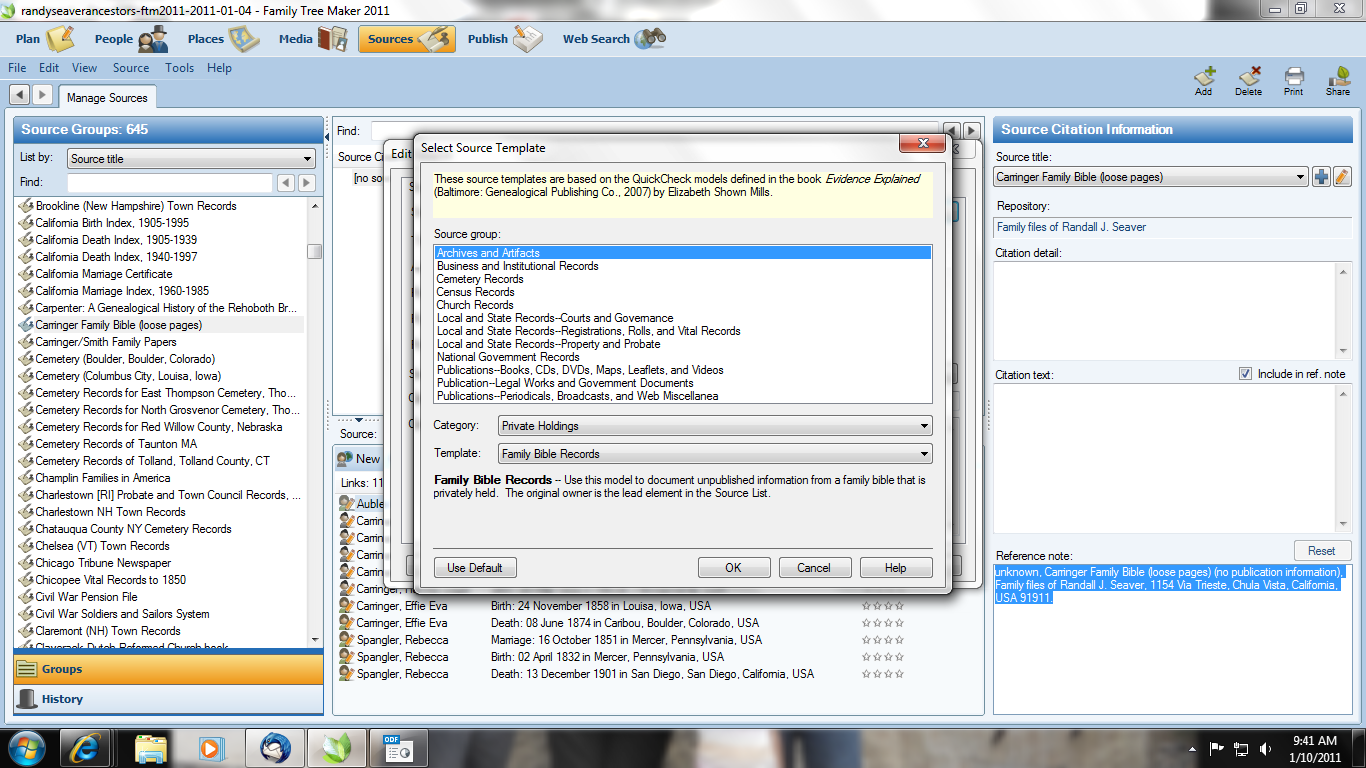Image resolution: width=1366 pixels, height=768 pixels.
Task: Click the Windows Start button
Action: point(26,747)
